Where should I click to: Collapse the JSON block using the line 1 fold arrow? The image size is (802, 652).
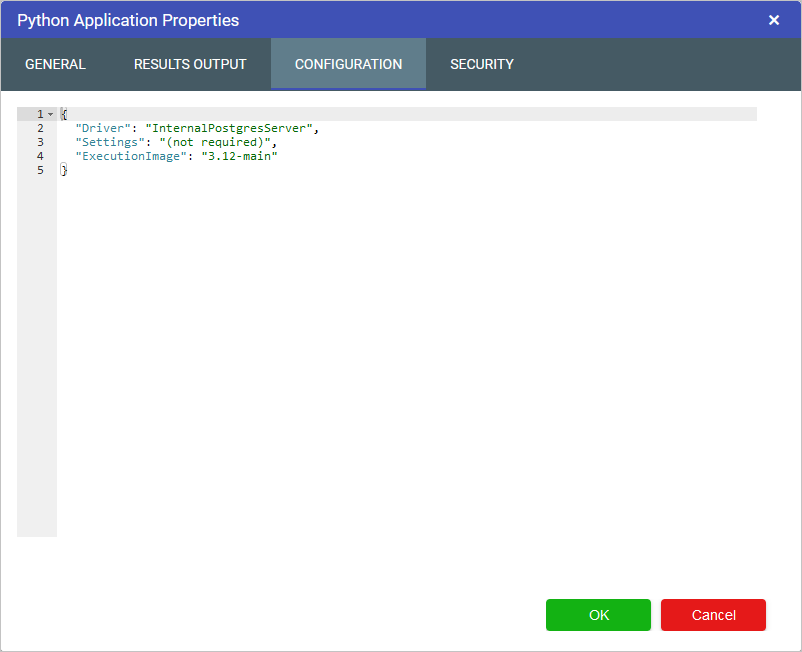click(50, 114)
